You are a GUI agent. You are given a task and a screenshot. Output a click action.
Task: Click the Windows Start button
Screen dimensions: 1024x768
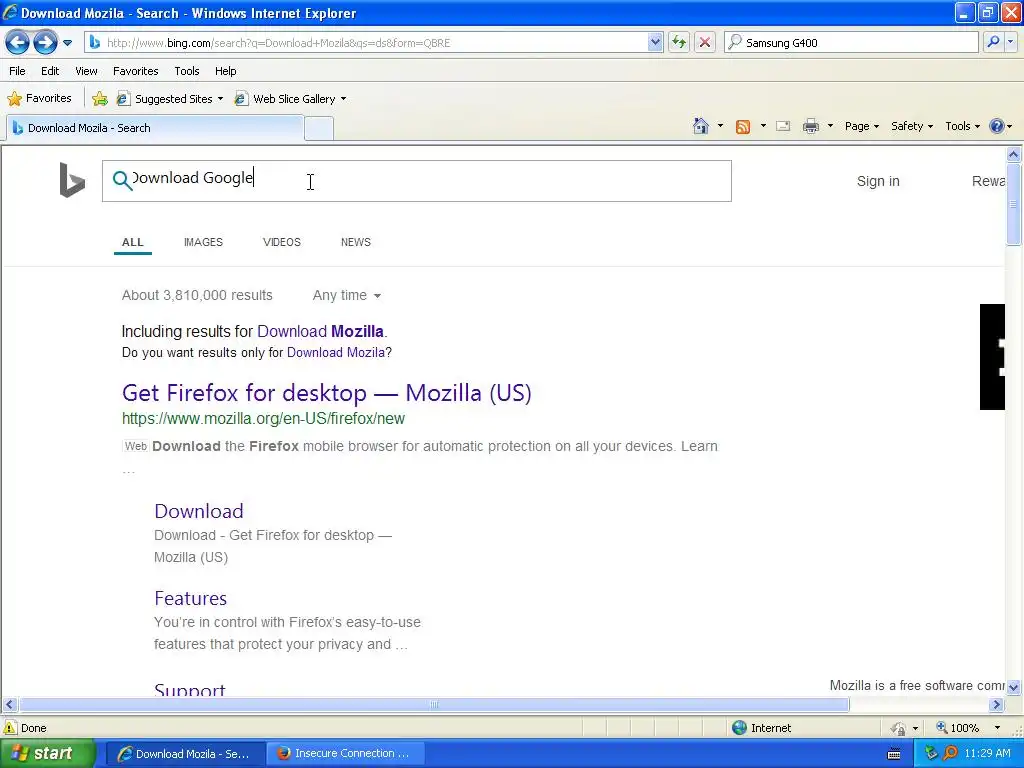point(47,754)
